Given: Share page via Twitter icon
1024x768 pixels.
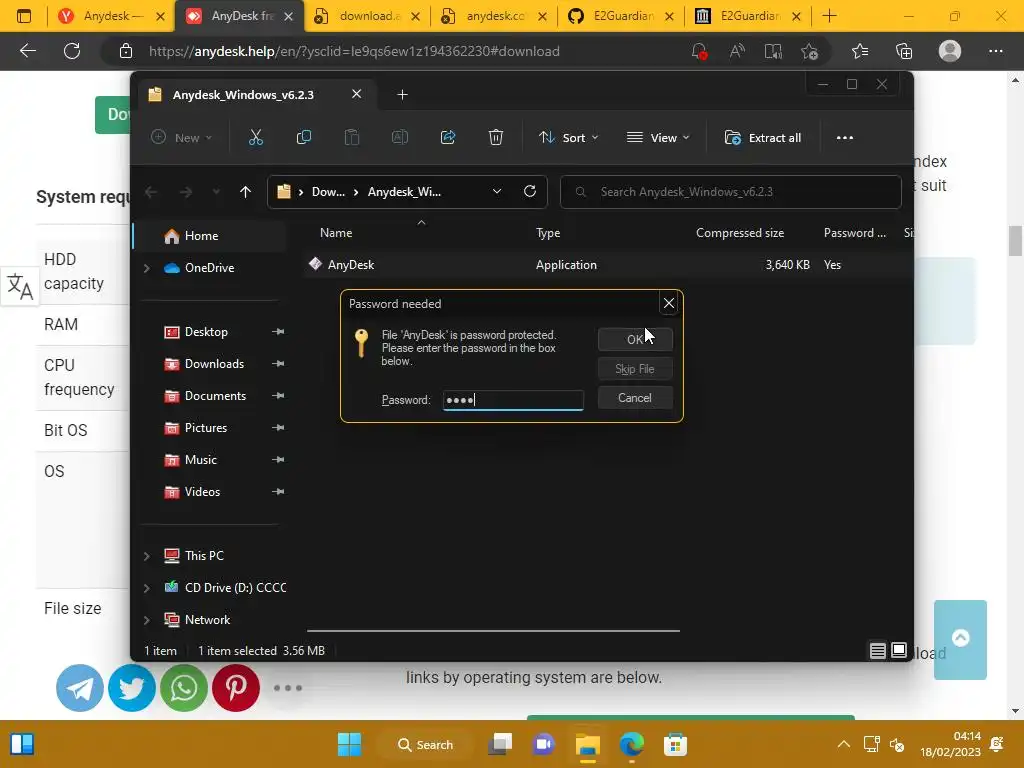Looking at the screenshot, I should pyautogui.click(x=132, y=688).
